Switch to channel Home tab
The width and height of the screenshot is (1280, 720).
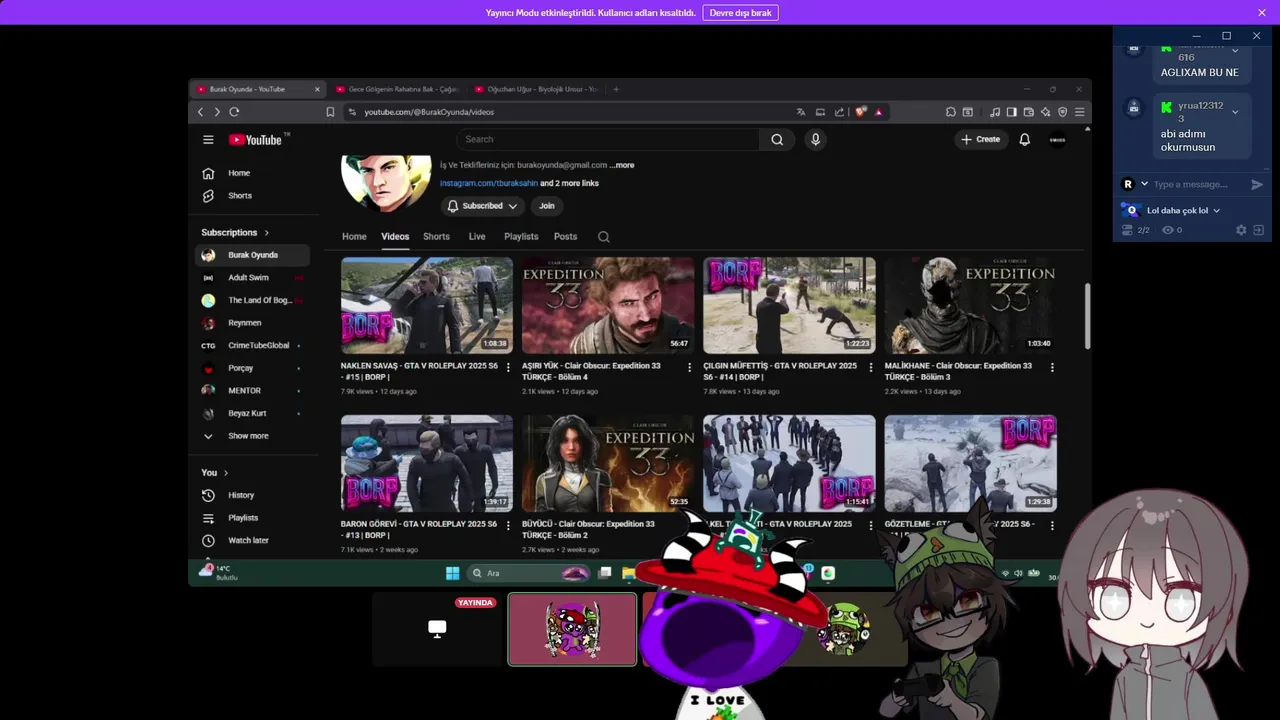click(x=354, y=237)
